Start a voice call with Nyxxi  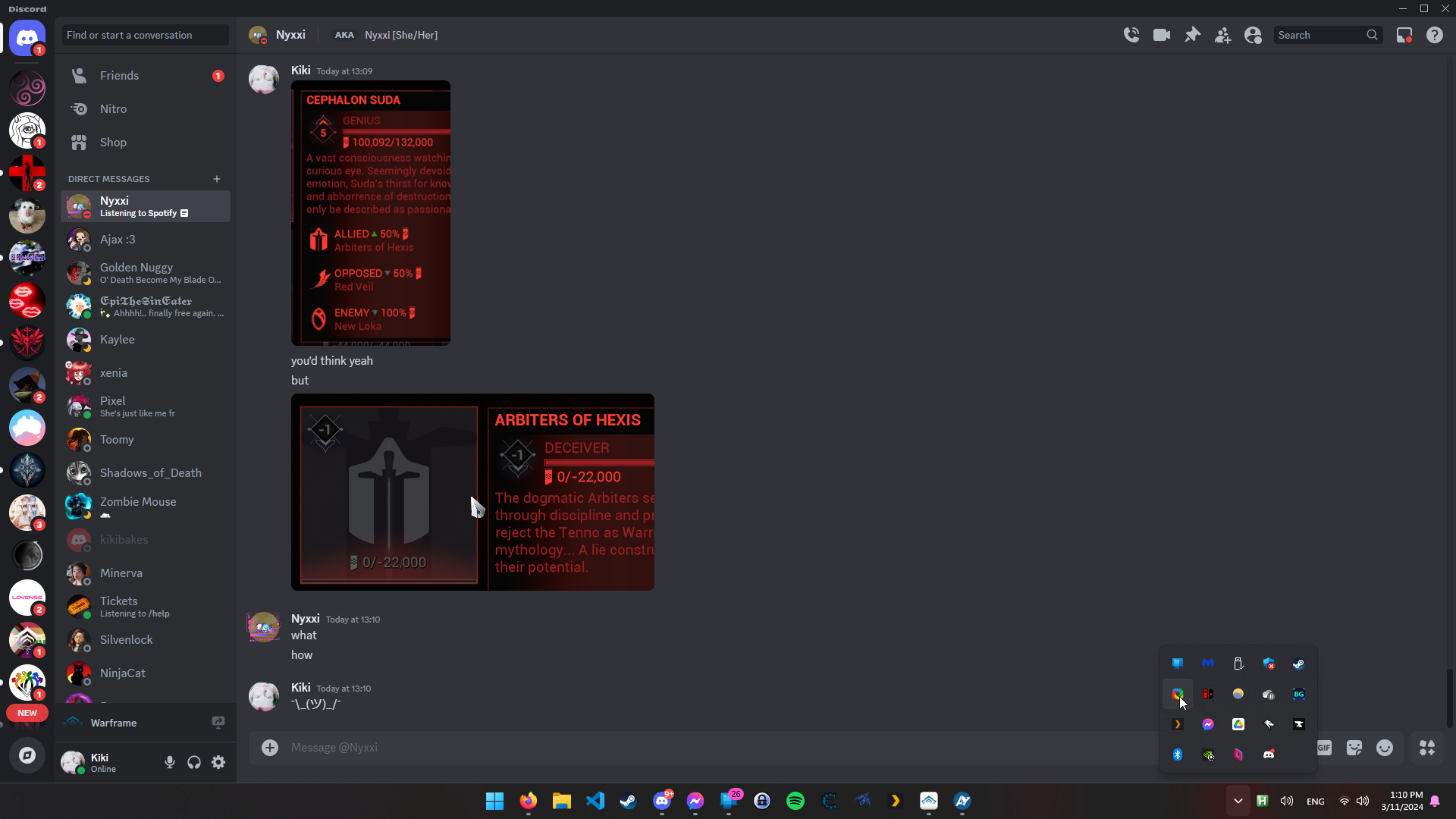click(x=1131, y=35)
